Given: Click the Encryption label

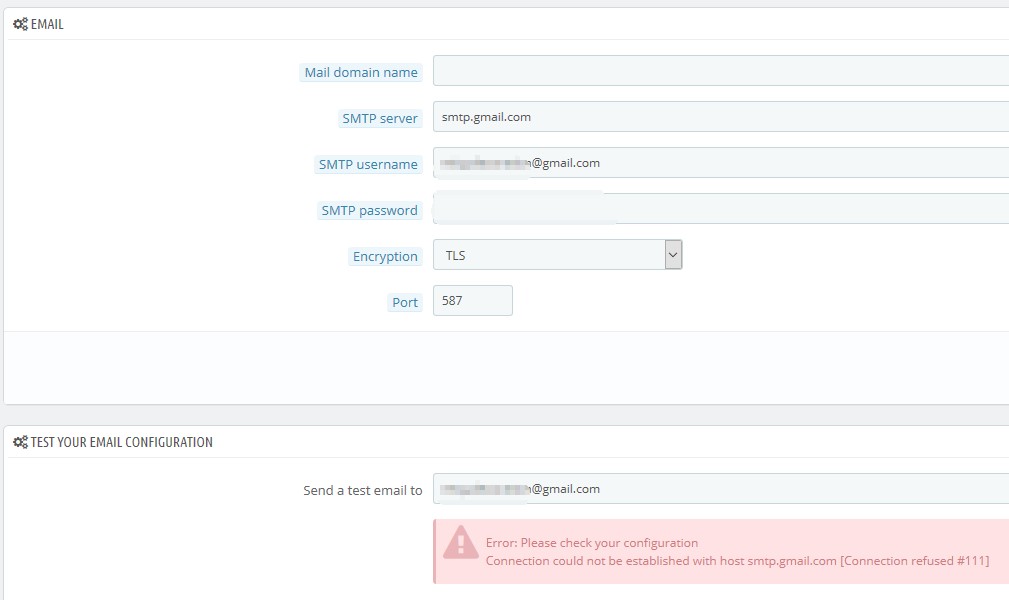Looking at the screenshot, I should coord(385,256).
